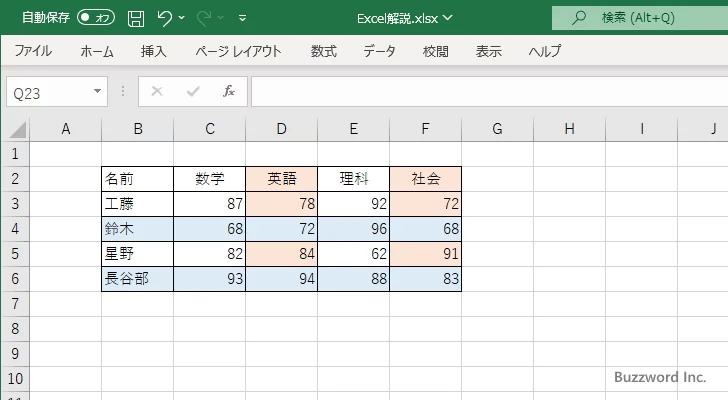Select the cell containing 鈴木

coord(137,229)
